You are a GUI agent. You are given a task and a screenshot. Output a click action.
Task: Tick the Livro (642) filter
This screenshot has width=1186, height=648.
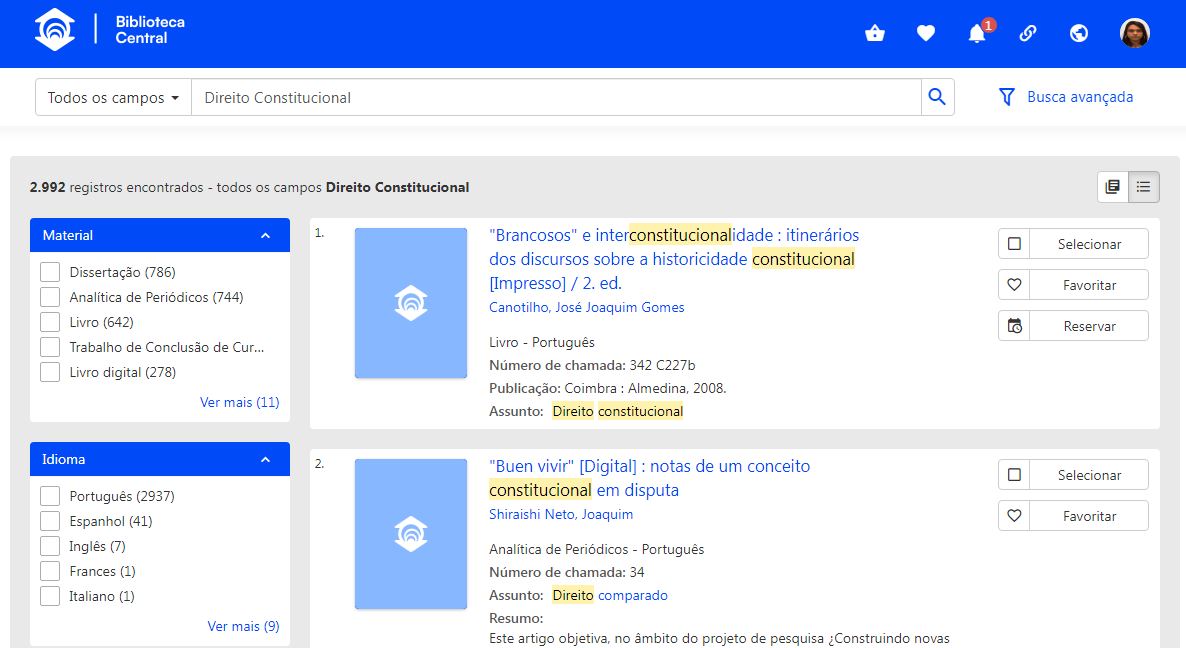(50, 322)
